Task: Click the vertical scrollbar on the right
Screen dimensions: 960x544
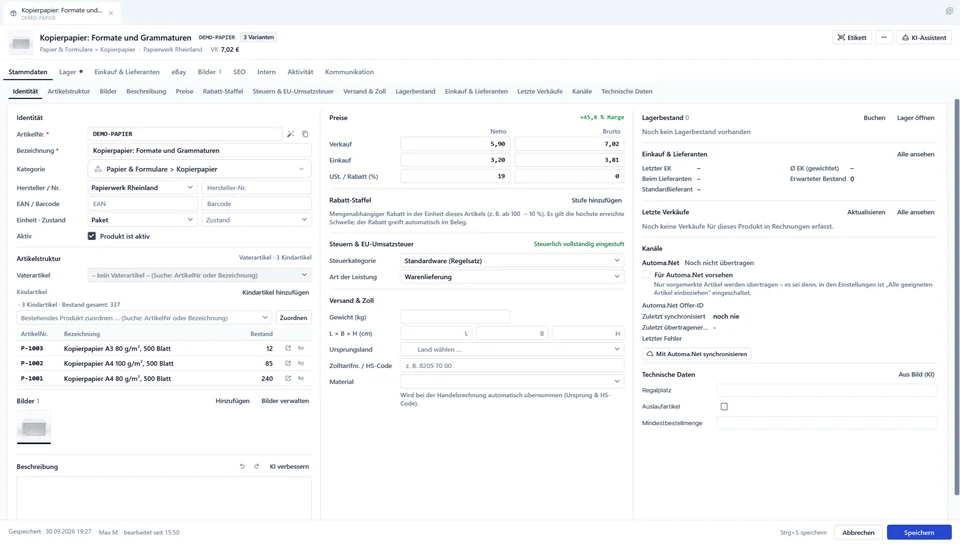Action: 956,297
